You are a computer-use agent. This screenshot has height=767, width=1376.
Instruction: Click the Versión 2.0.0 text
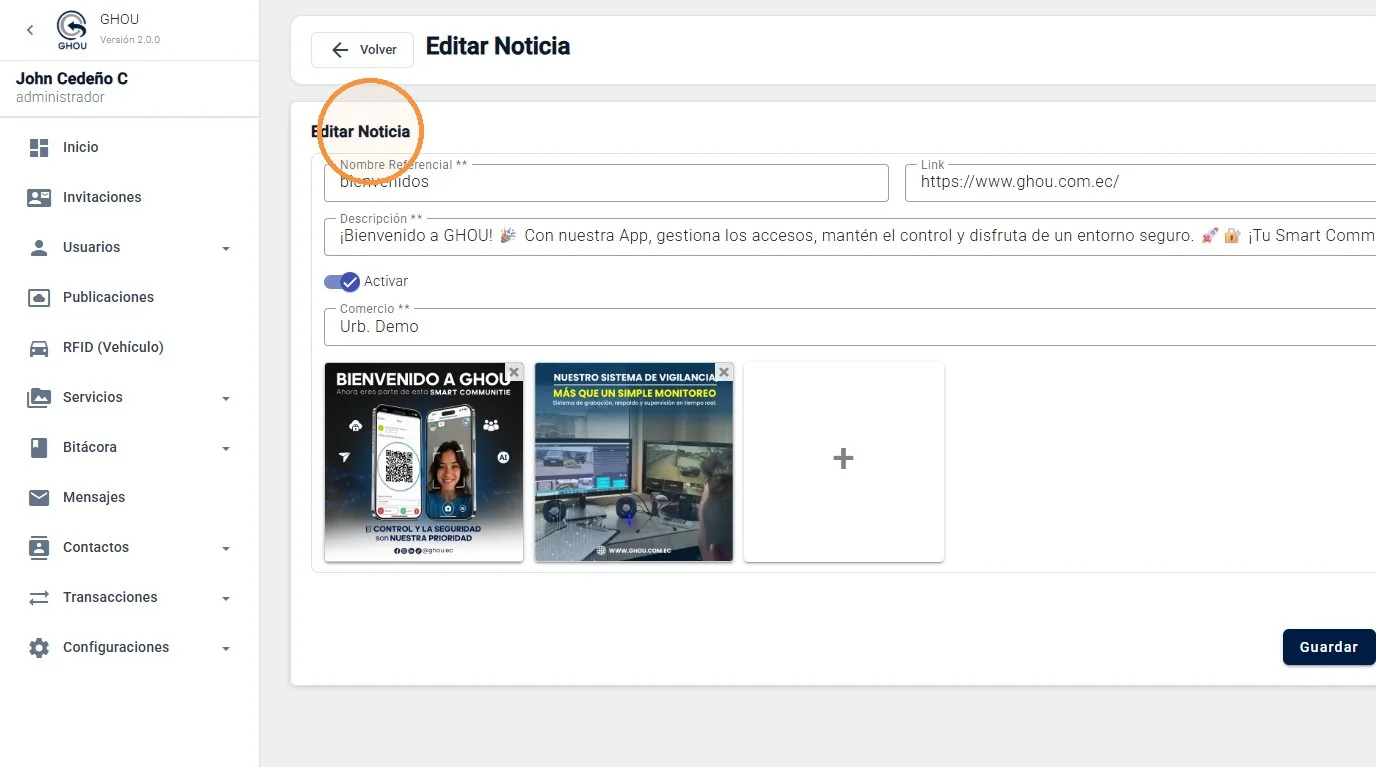(130, 40)
